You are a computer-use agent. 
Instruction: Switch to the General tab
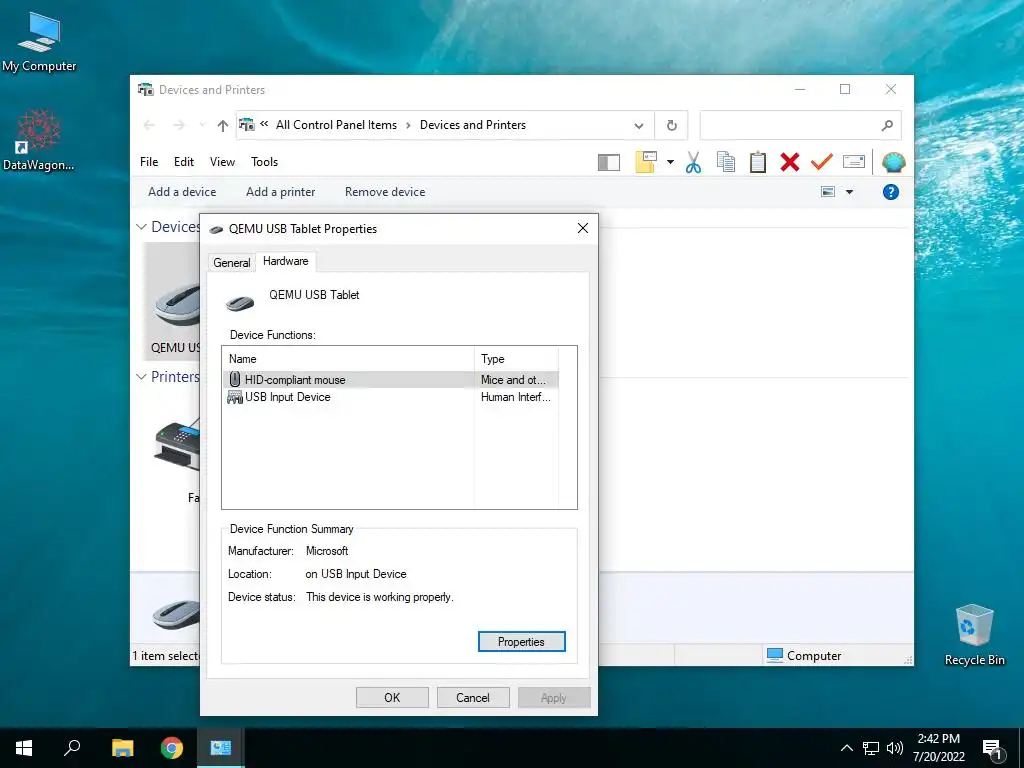[x=232, y=263]
